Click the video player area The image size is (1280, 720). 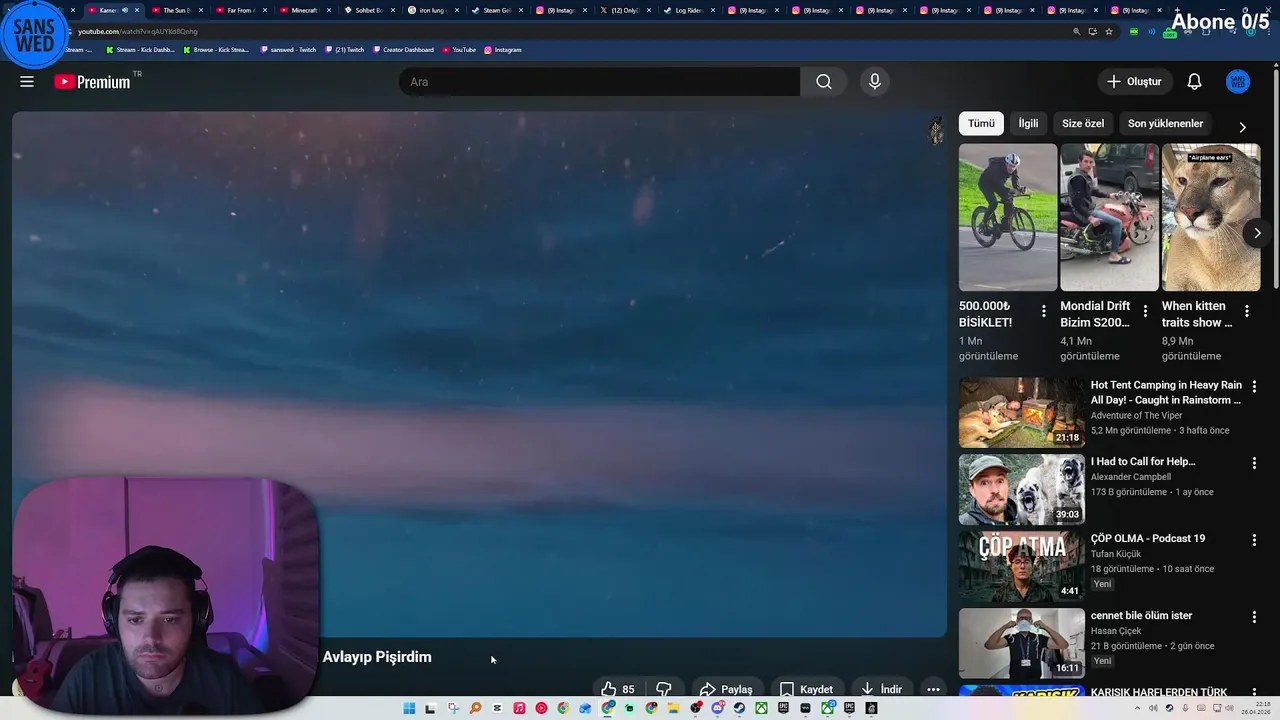479,374
